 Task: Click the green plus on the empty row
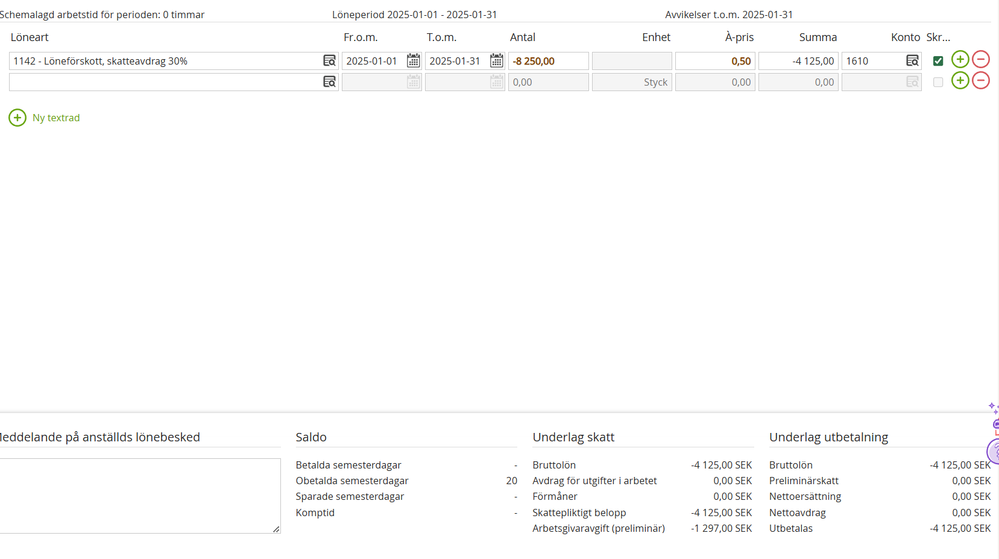[960, 81]
